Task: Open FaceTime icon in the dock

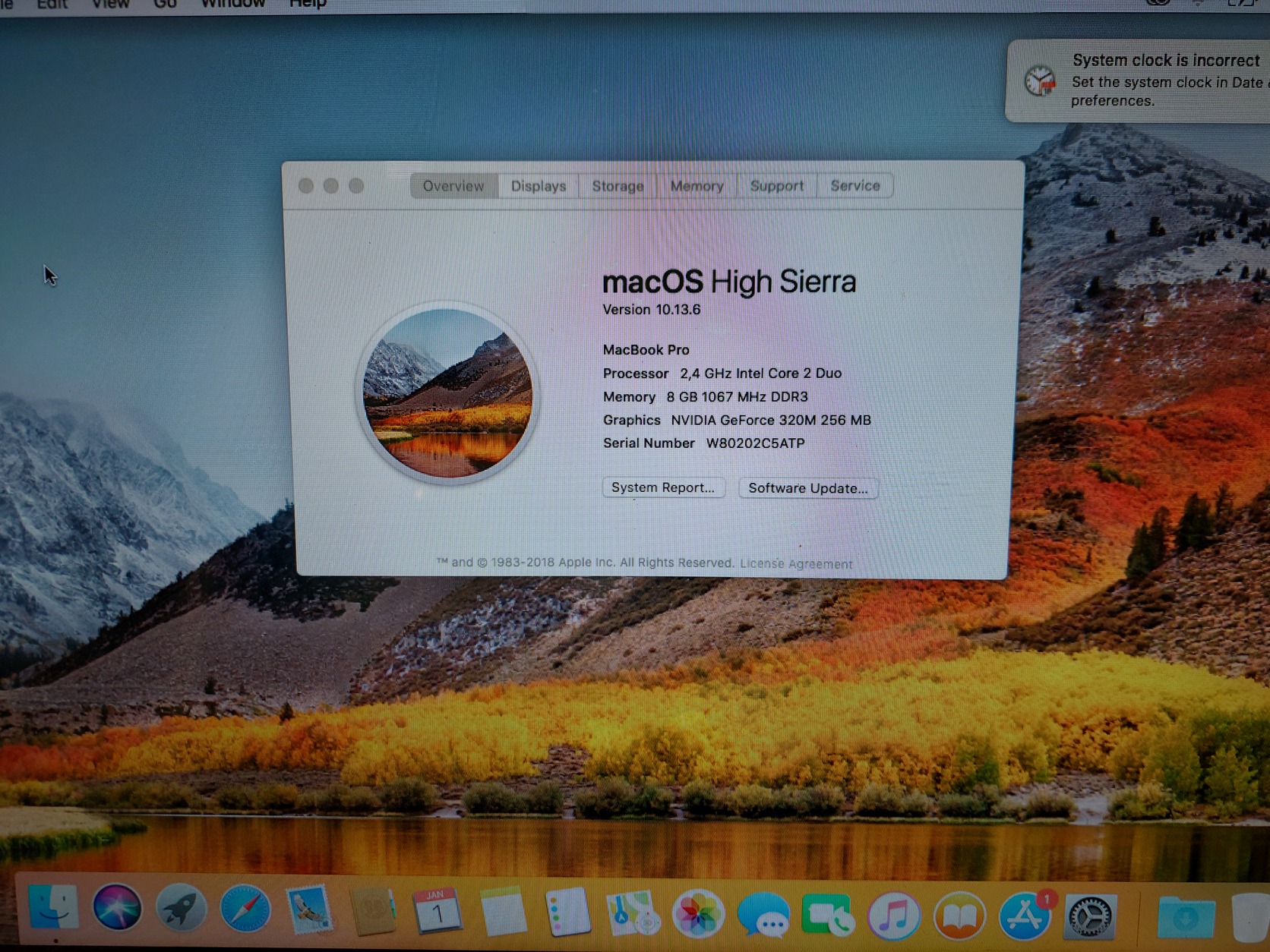Action: click(829, 915)
